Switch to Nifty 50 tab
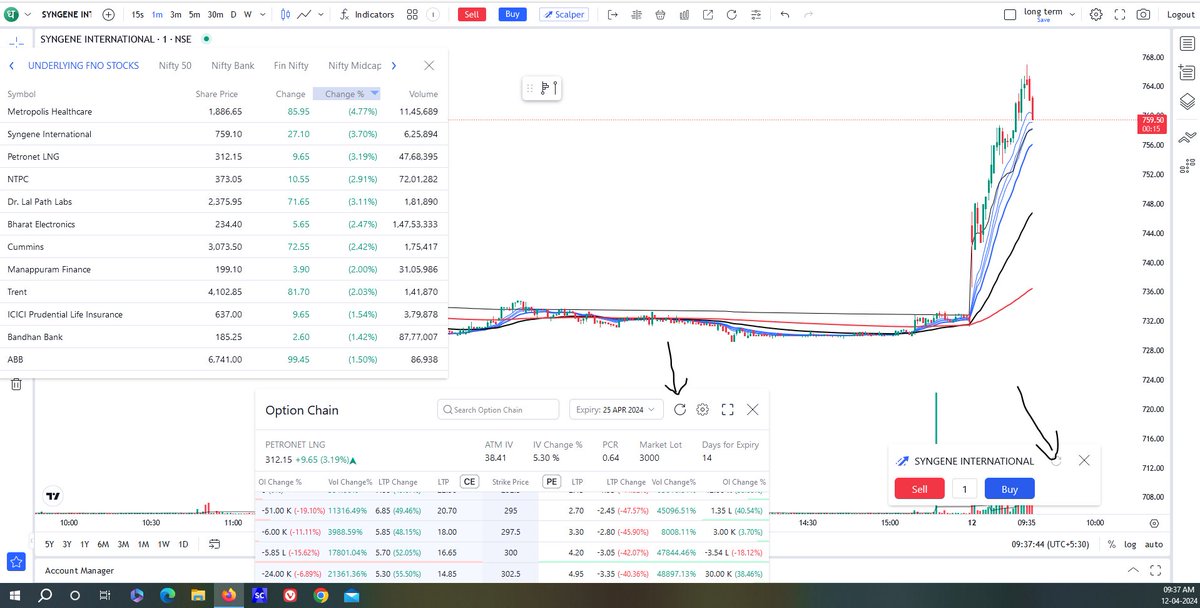 point(175,65)
